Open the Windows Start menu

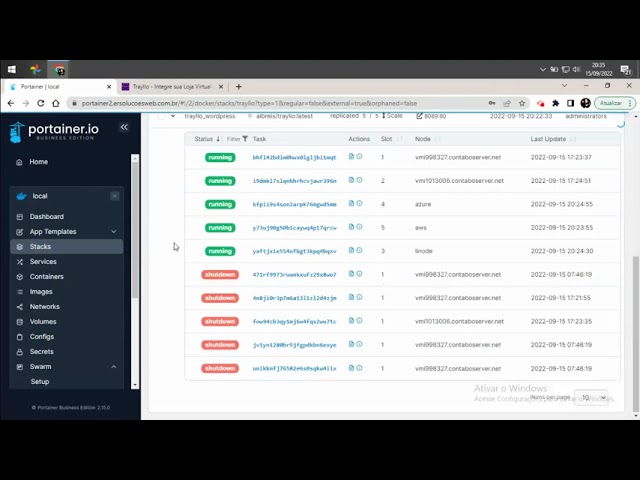coord(12,69)
